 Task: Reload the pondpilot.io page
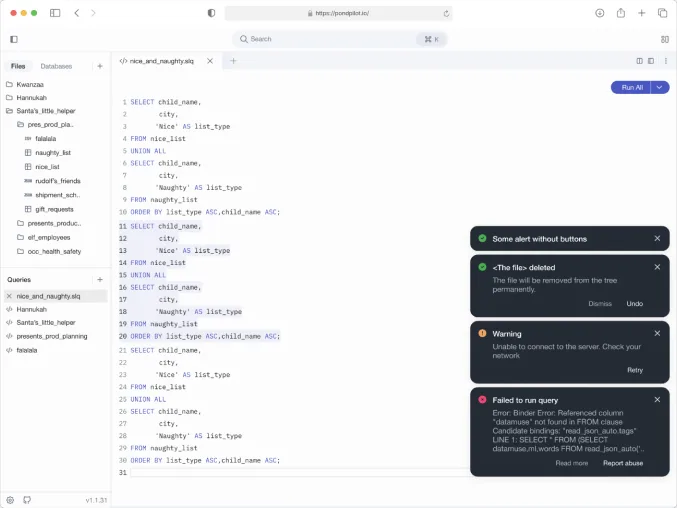point(446,13)
